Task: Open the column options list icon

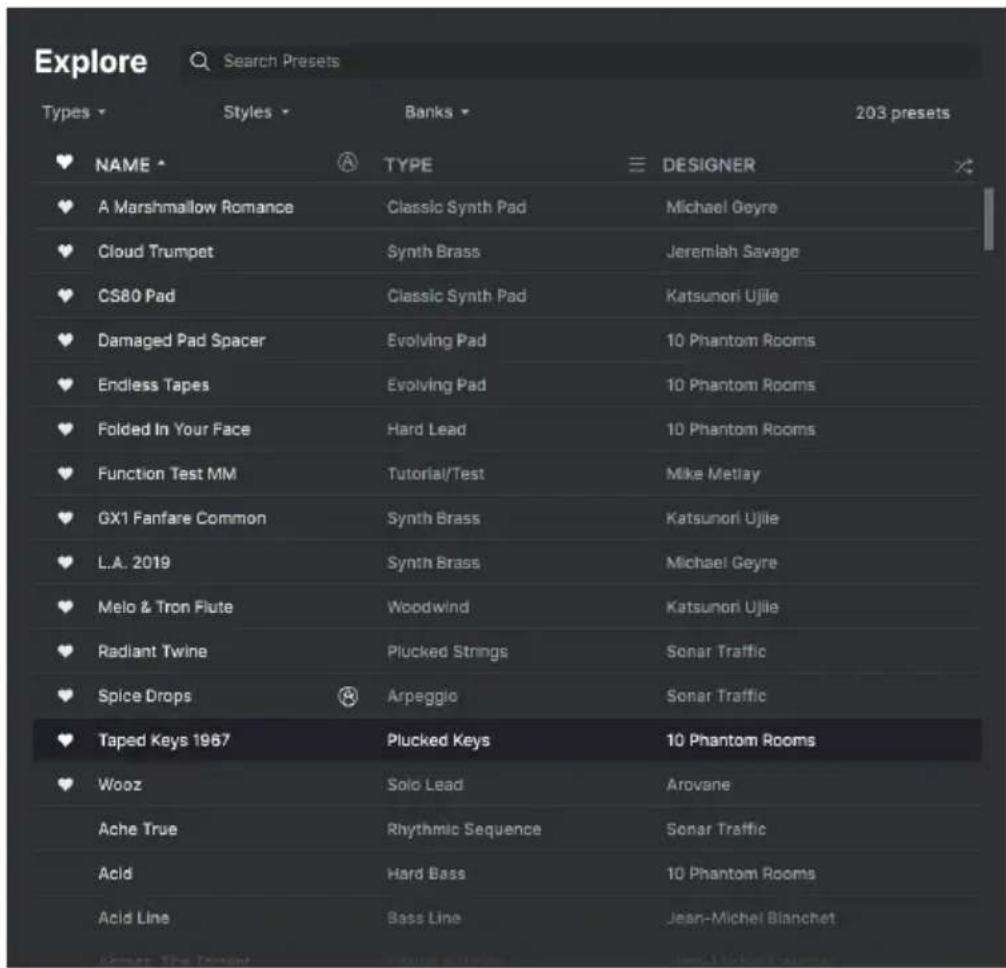Action: [x=636, y=165]
